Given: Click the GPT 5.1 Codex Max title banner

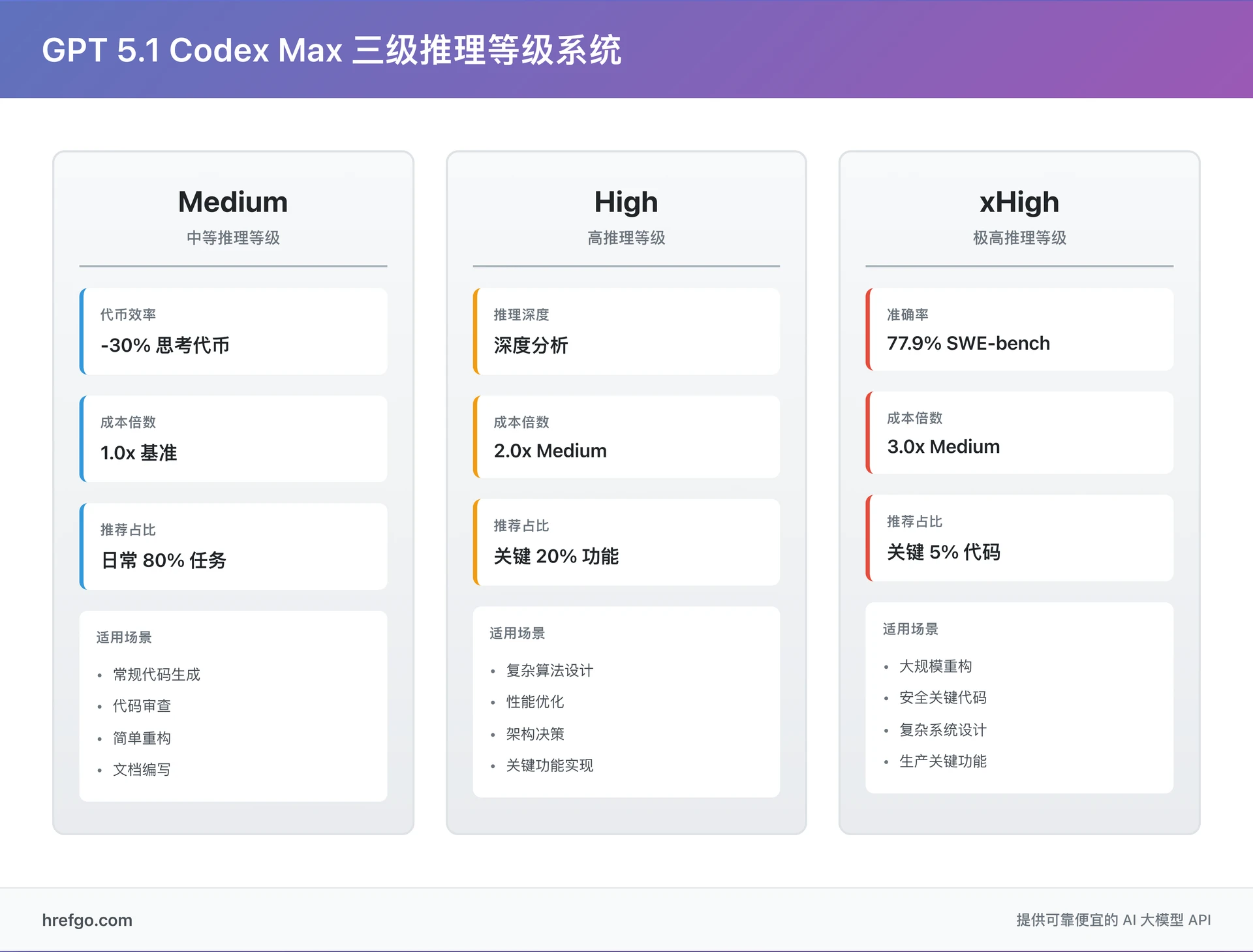Looking at the screenshot, I should [333, 51].
